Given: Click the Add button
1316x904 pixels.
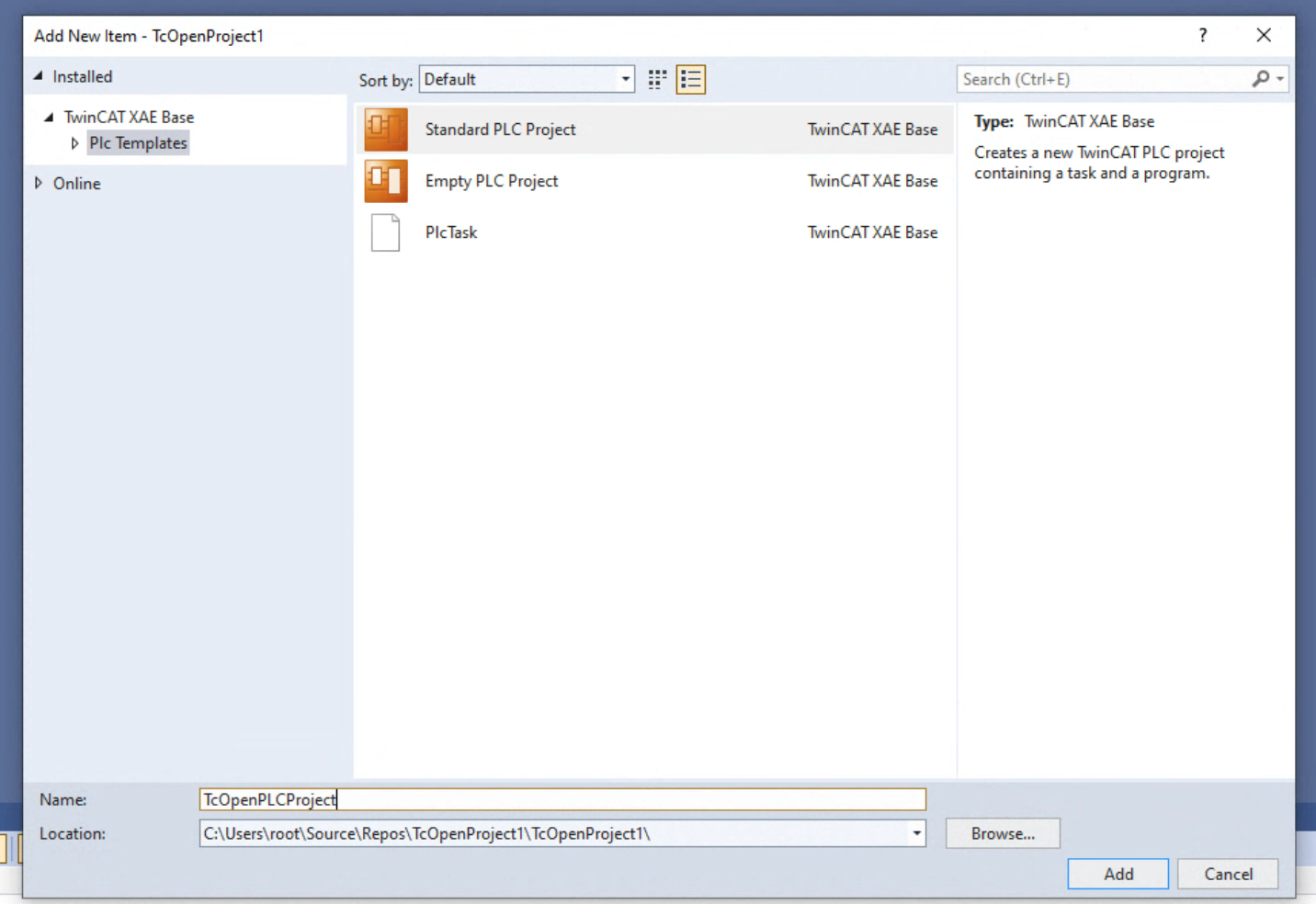Looking at the screenshot, I should tap(1118, 874).
